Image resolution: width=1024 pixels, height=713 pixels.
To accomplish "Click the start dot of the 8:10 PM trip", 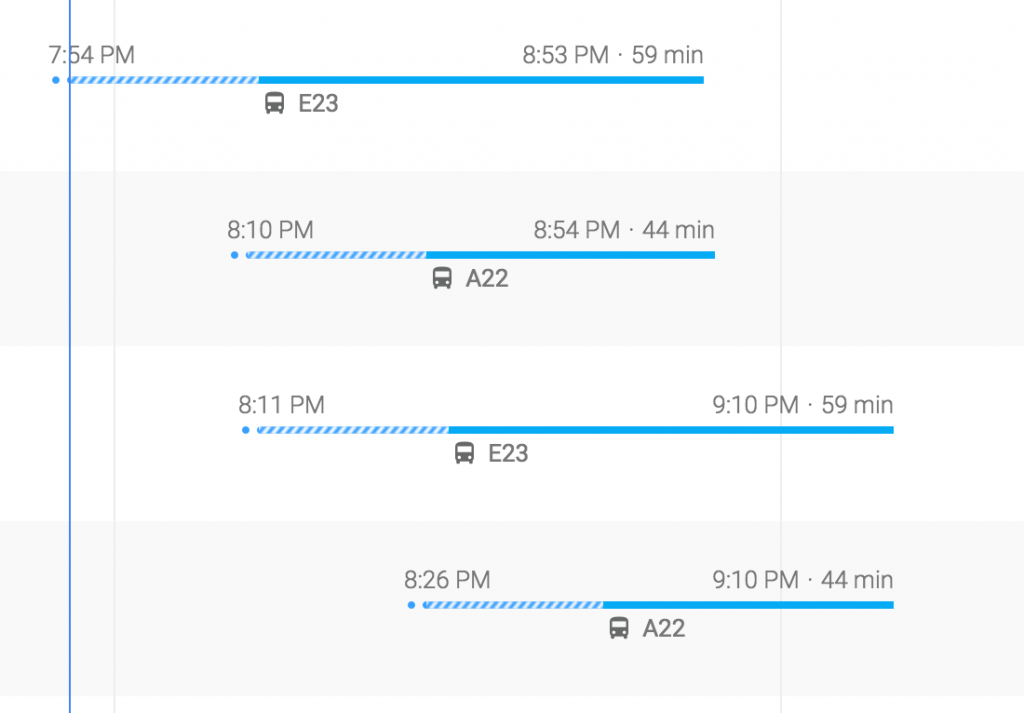I will [234, 255].
